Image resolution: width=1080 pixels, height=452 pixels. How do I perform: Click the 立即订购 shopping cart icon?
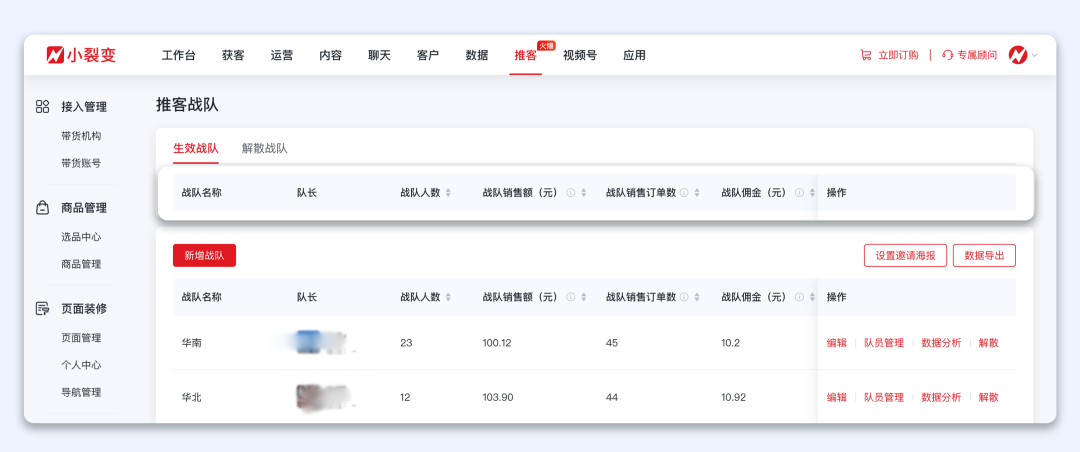pyautogui.click(x=866, y=55)
